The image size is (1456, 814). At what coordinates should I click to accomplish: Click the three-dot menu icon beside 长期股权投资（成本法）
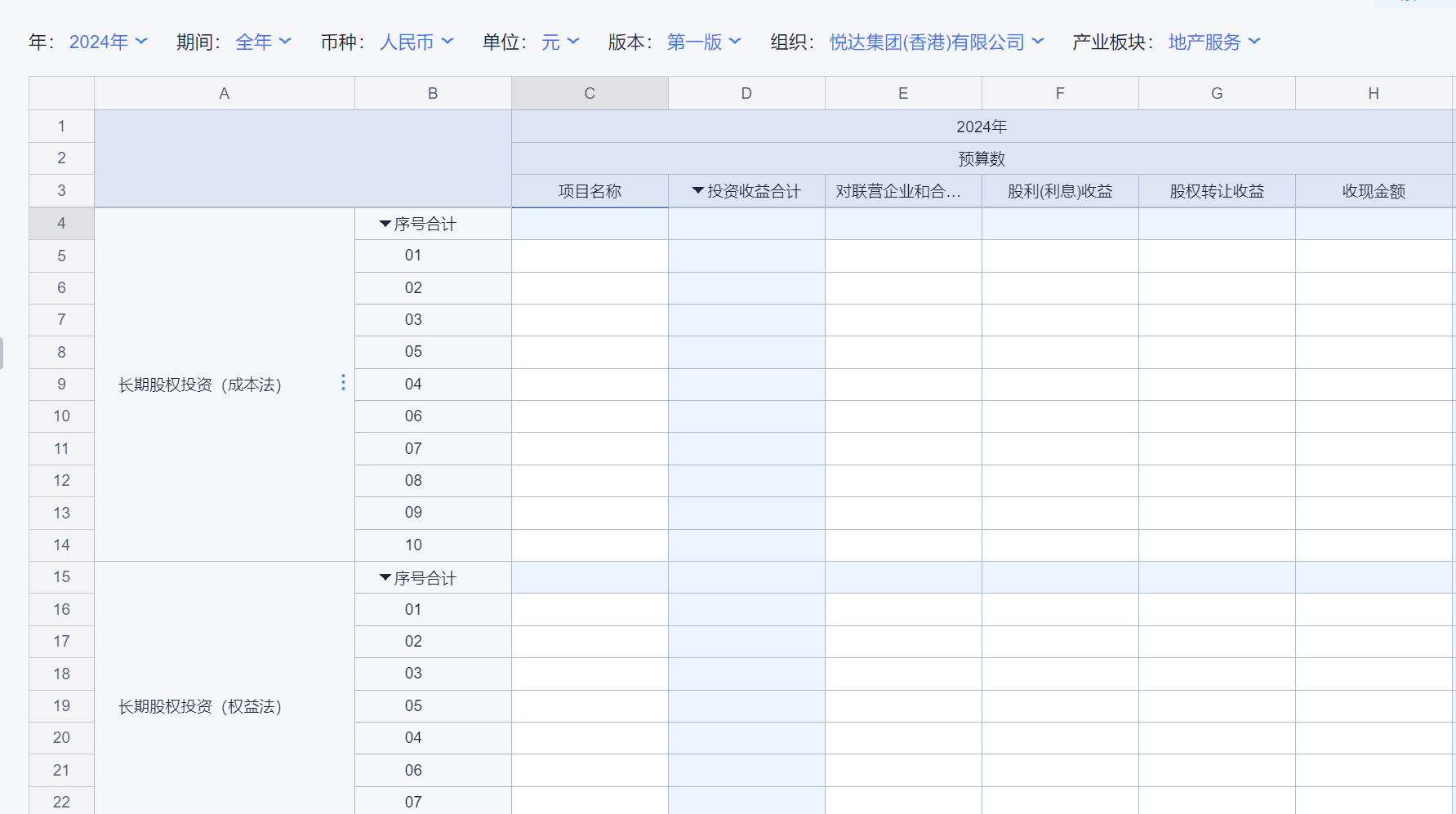(343, 383)
